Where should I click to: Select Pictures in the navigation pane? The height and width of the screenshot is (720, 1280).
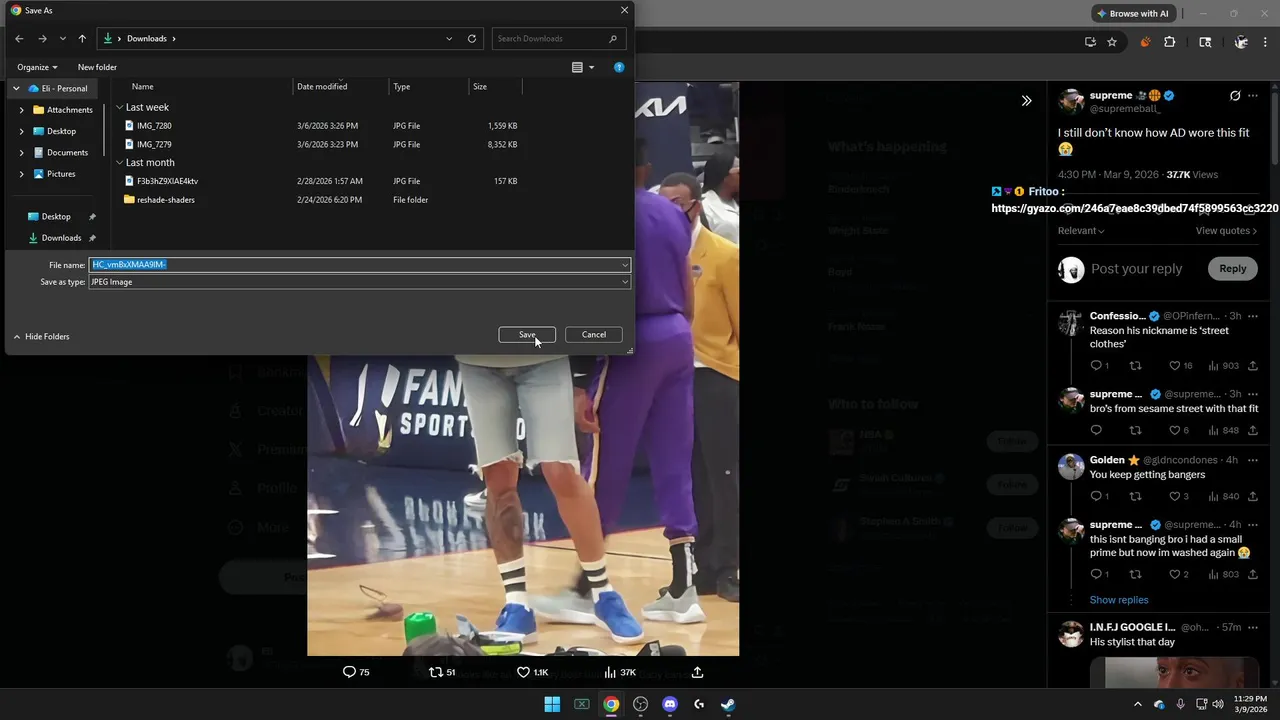60,174
